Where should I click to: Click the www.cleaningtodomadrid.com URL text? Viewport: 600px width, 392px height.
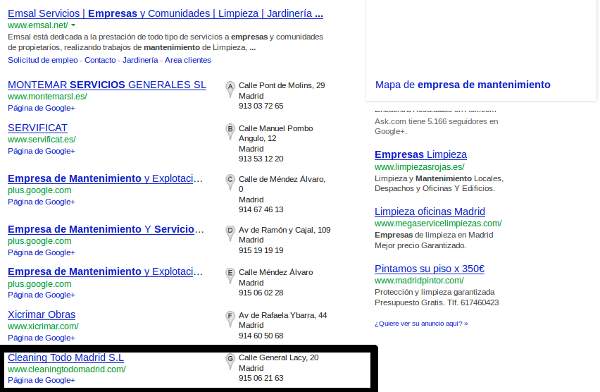(67, 369)
